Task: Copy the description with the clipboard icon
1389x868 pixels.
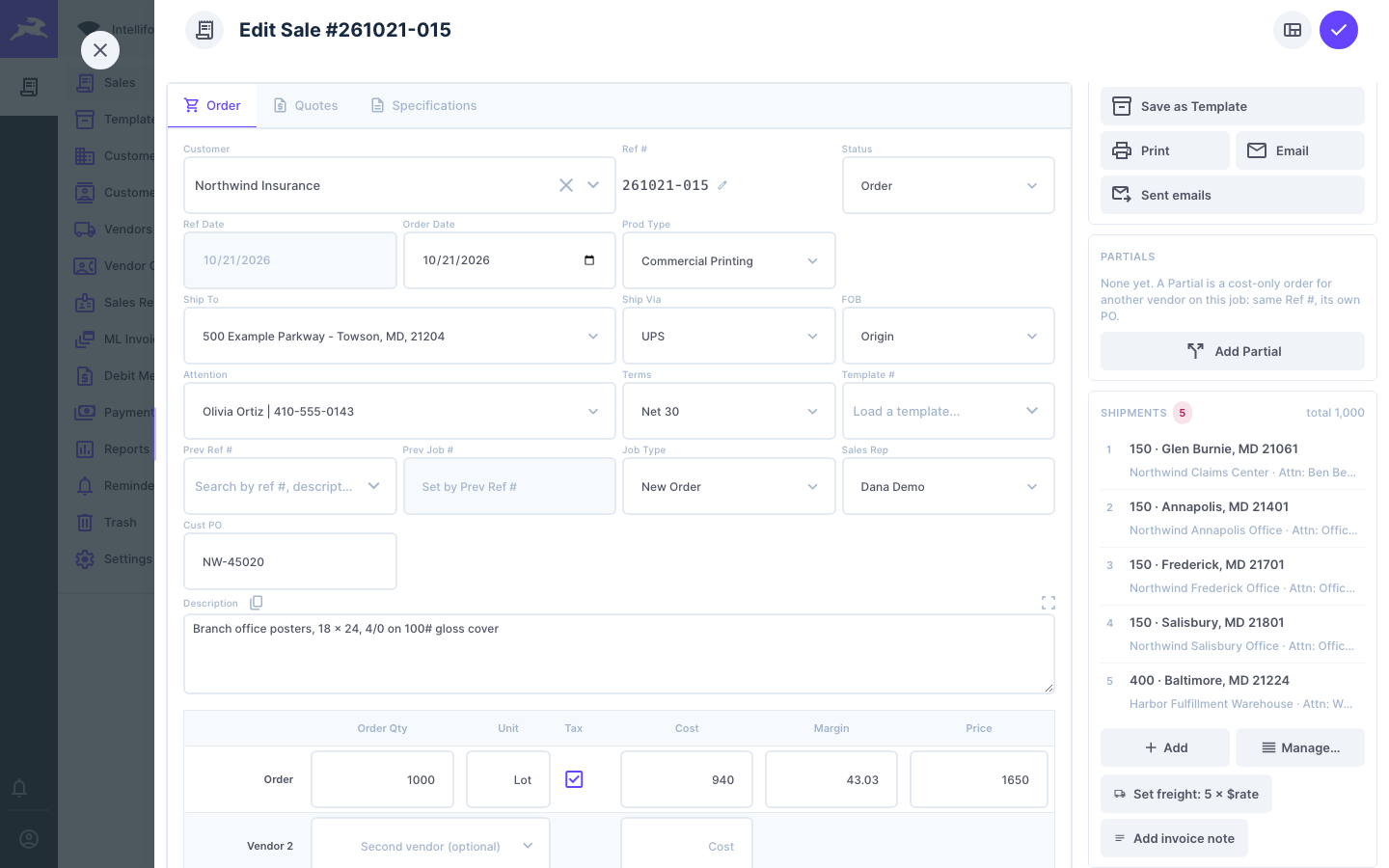Action: [257, 603]
